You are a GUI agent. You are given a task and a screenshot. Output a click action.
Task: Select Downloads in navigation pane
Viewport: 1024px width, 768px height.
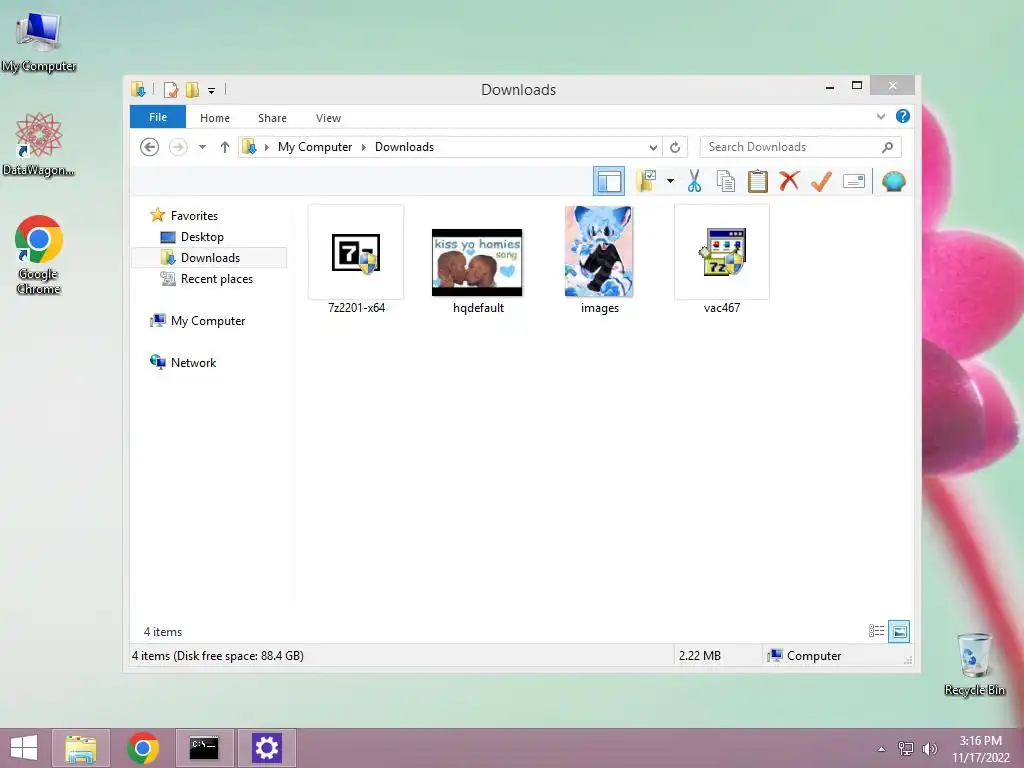(x=210, y=258)
